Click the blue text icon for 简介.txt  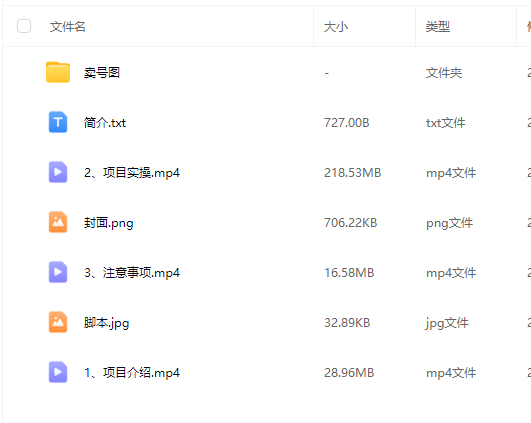(x=58, y=122)
